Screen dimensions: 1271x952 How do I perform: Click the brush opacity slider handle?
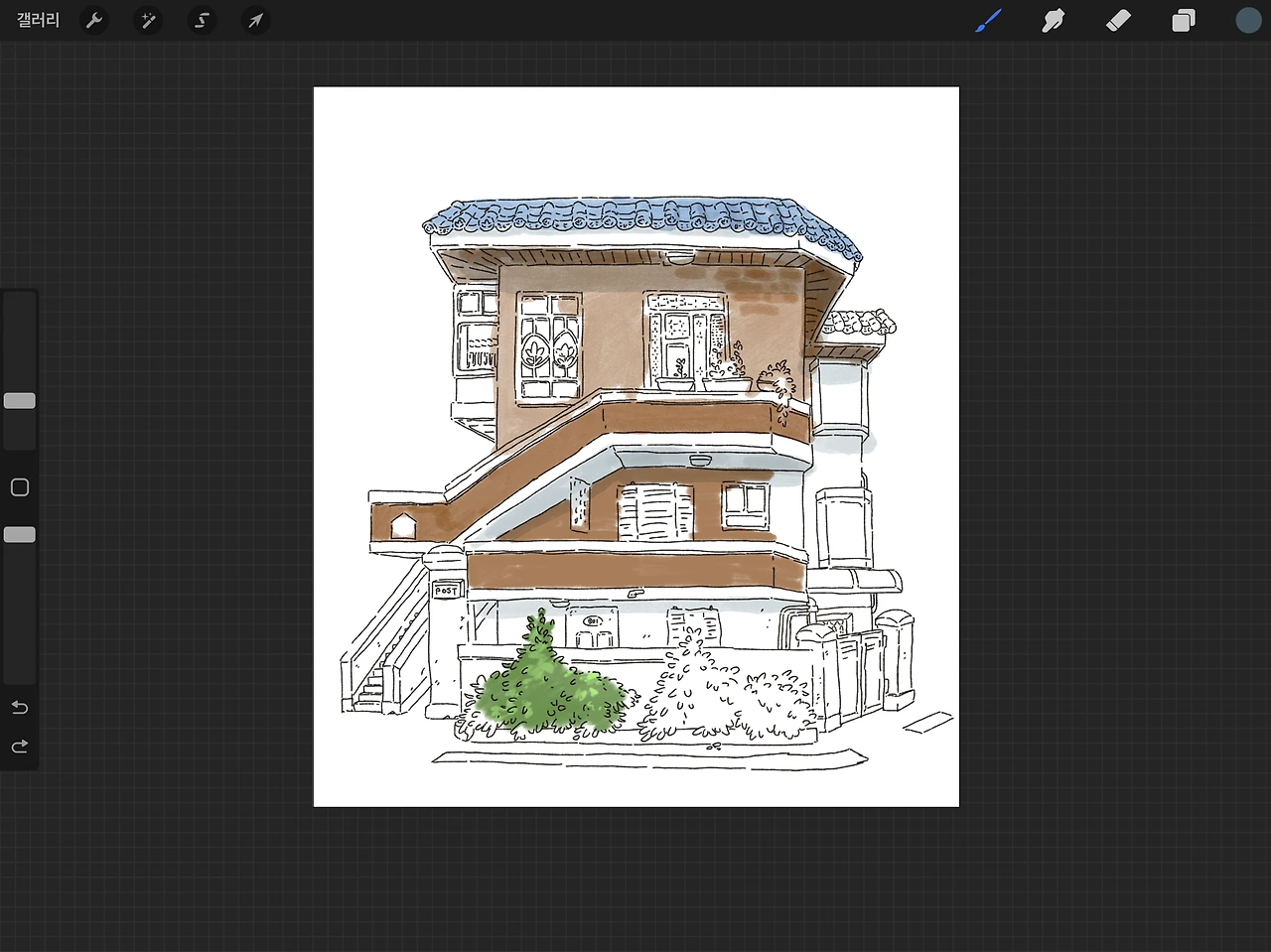[20, 535]
